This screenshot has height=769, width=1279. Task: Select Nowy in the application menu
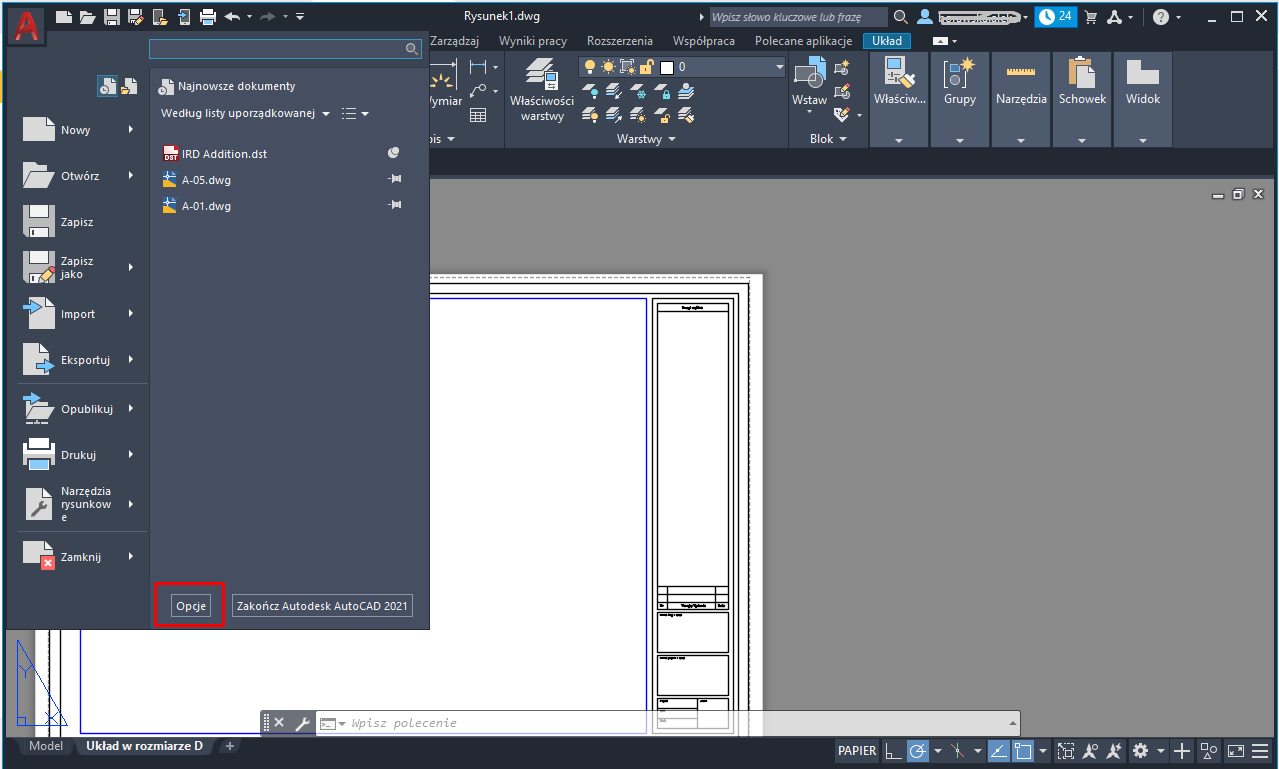tap(80, 130)
